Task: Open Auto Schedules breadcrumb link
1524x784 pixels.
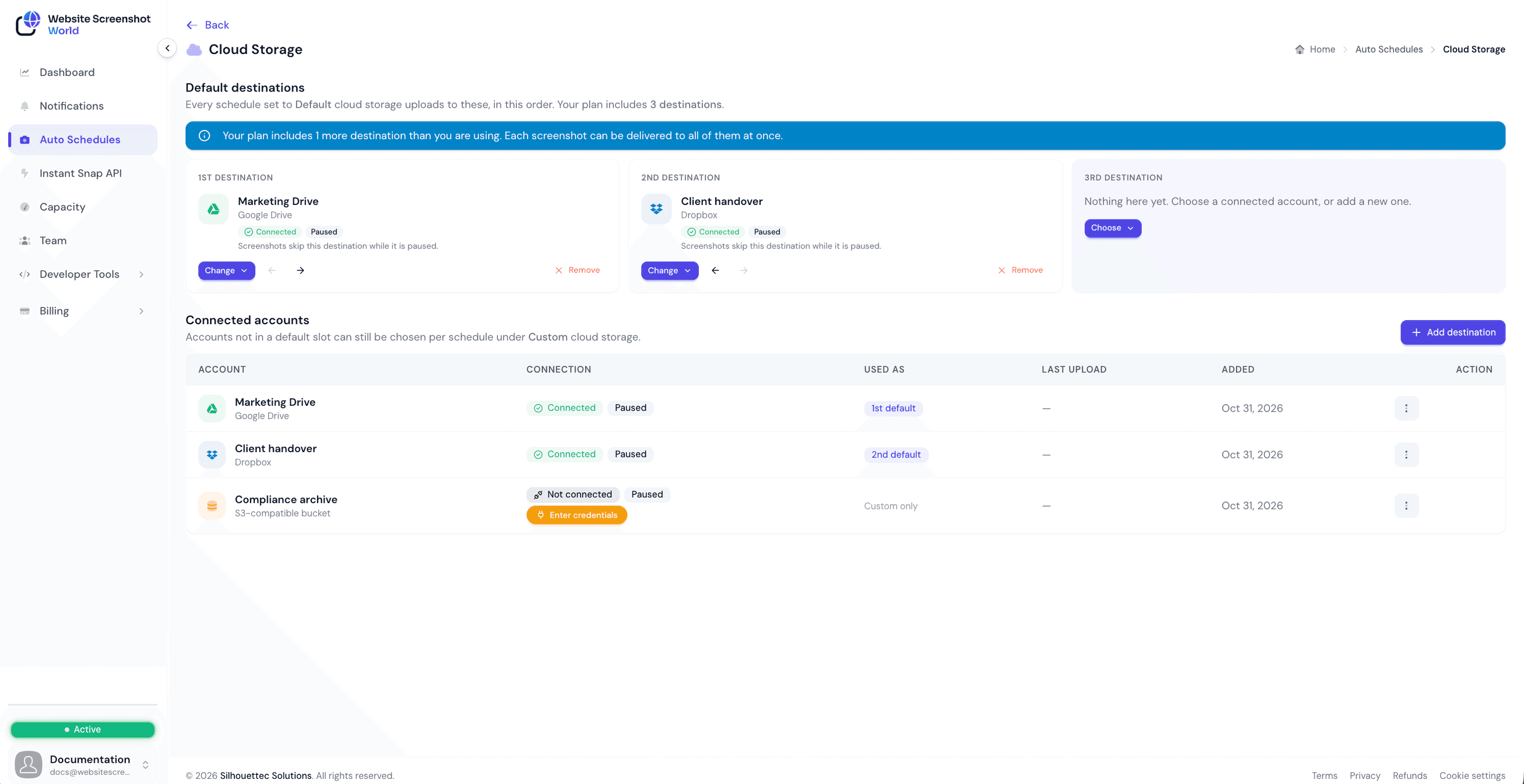Action: pyautogui.click(x=1388, y=49)
